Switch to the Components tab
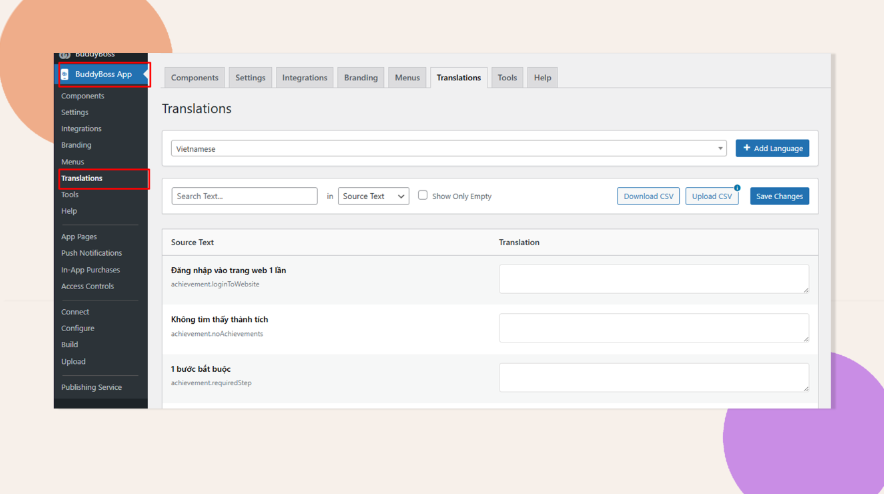 coord(195,77)
